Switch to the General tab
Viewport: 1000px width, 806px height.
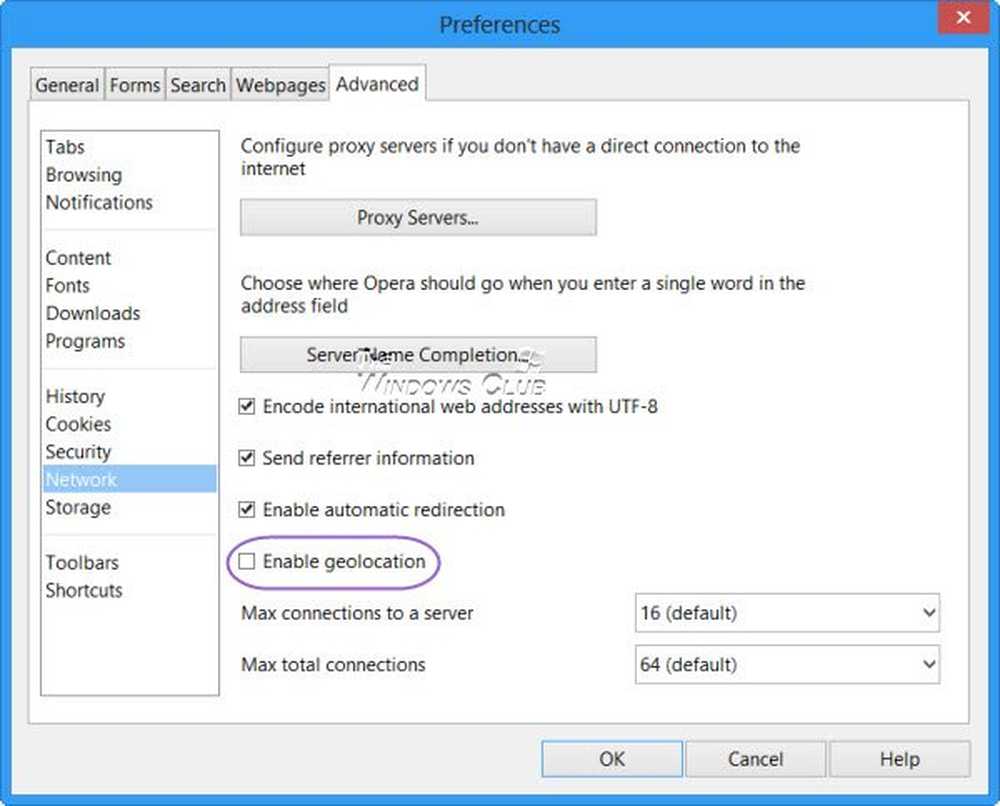[x=67, y=86]
